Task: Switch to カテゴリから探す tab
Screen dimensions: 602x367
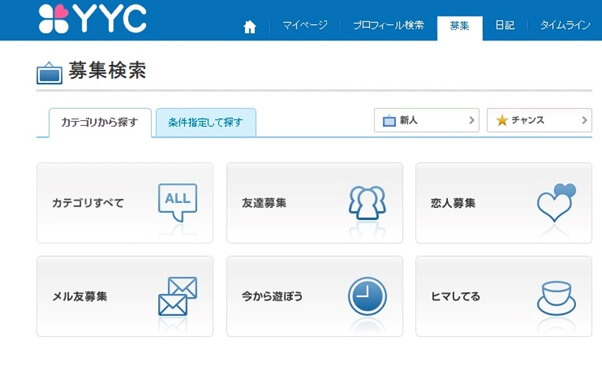Action: [100, 122]
